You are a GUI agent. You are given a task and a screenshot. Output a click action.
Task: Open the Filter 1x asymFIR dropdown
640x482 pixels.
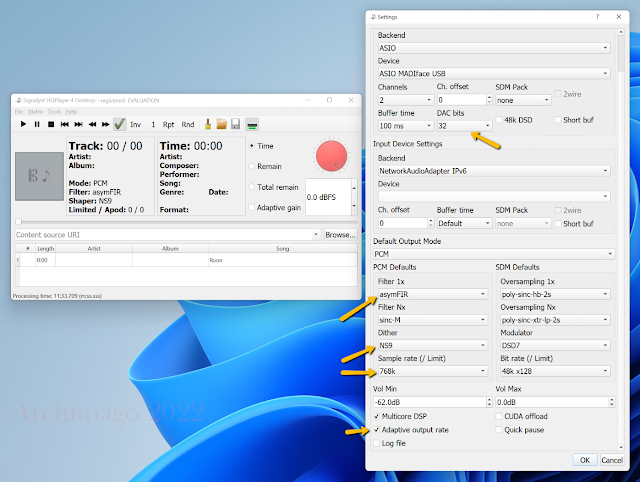pos(433,294)
